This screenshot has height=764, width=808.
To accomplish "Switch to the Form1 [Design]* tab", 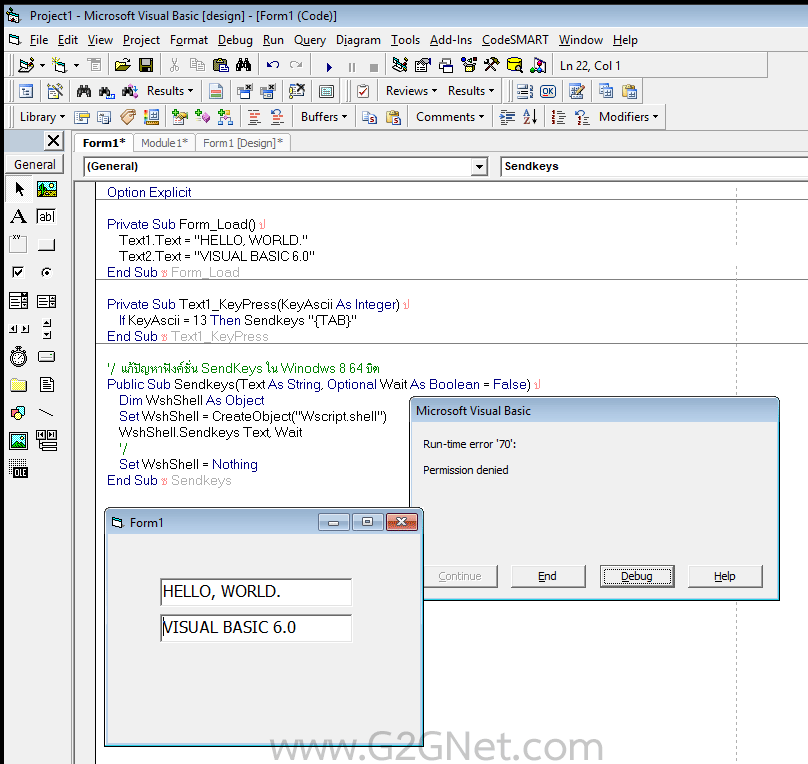I will tap(243, 143).
